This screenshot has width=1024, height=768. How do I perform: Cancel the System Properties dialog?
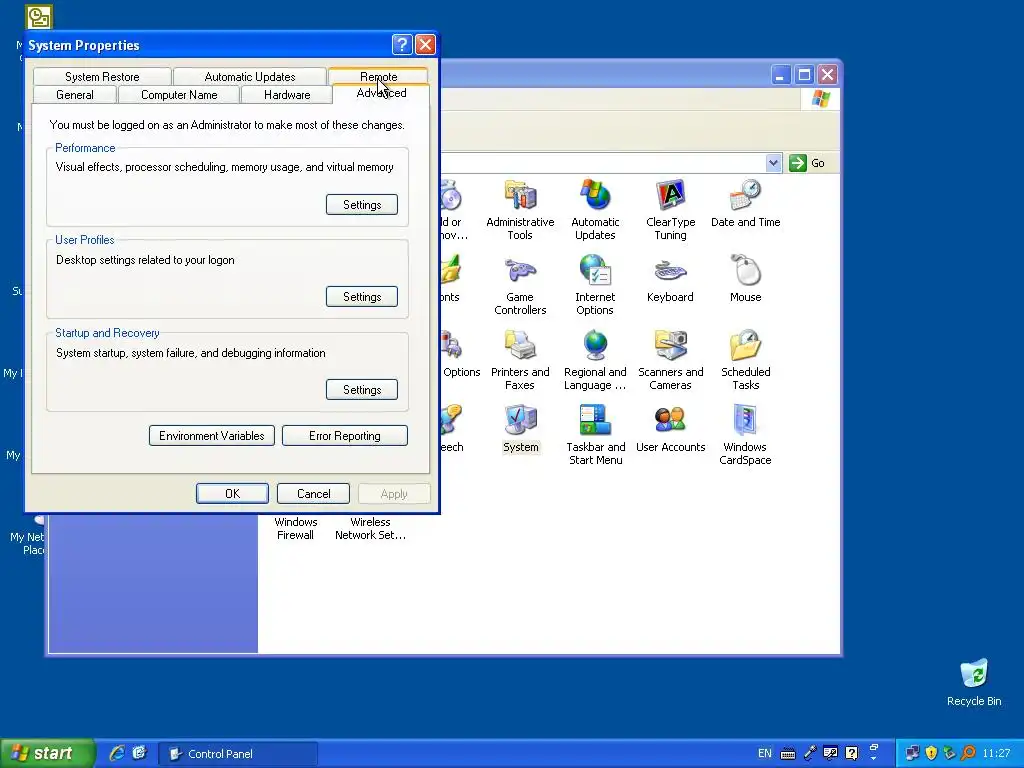coord(313,494)
